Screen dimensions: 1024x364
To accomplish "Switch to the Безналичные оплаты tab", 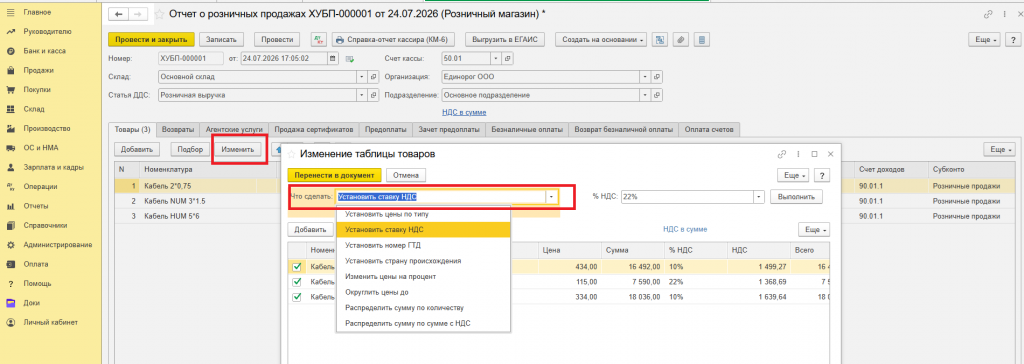I will (x=526, y=129).
